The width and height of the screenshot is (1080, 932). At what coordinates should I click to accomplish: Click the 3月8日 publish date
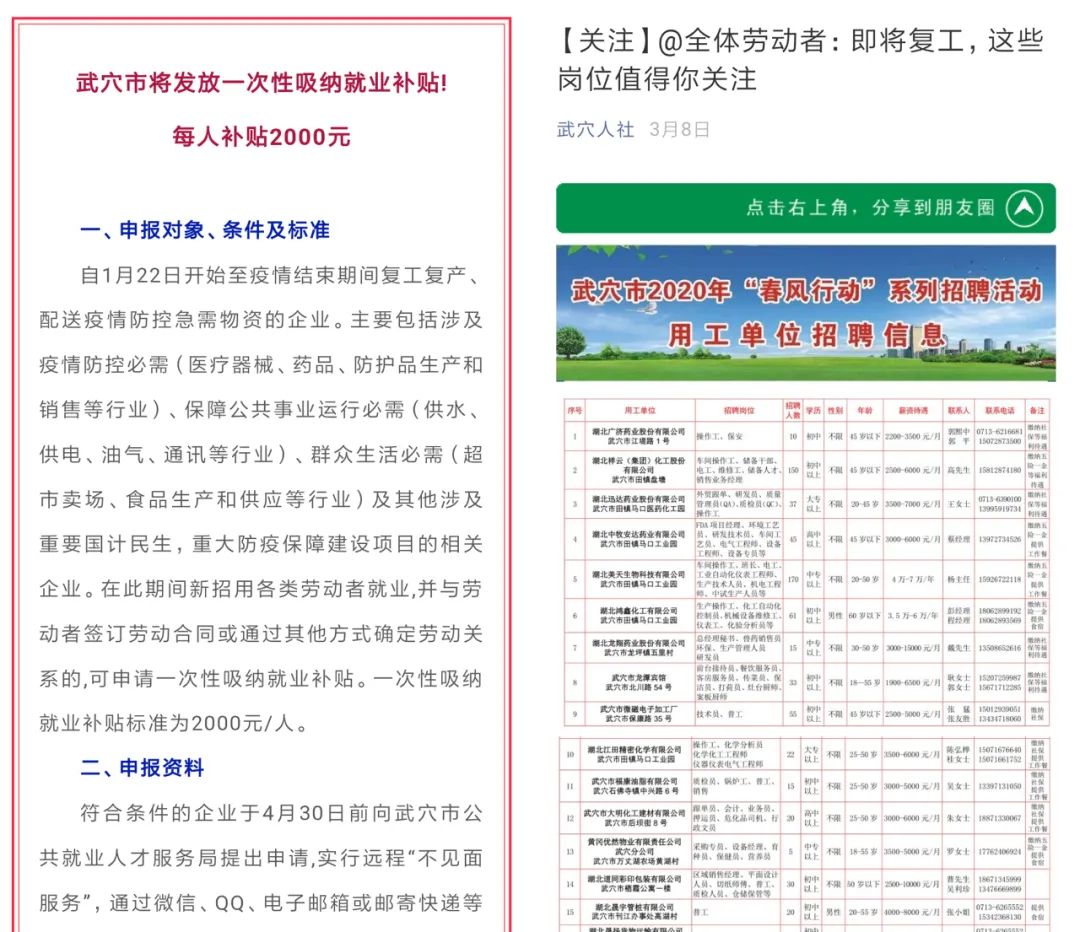679,130
